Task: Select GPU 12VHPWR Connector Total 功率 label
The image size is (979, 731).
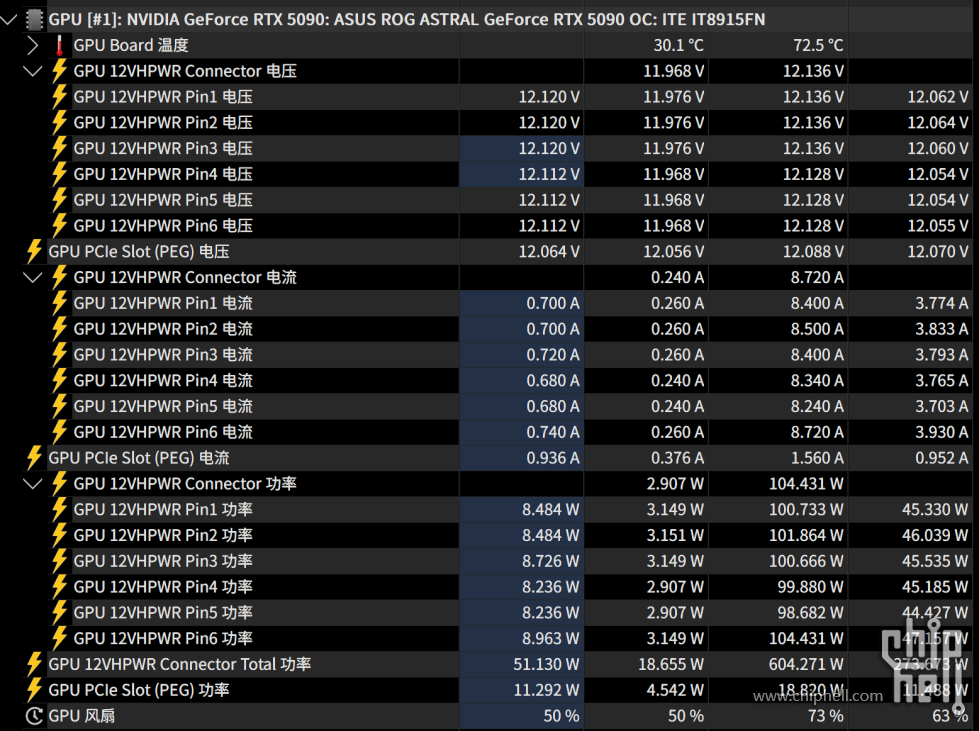Action: coord(180,664)
